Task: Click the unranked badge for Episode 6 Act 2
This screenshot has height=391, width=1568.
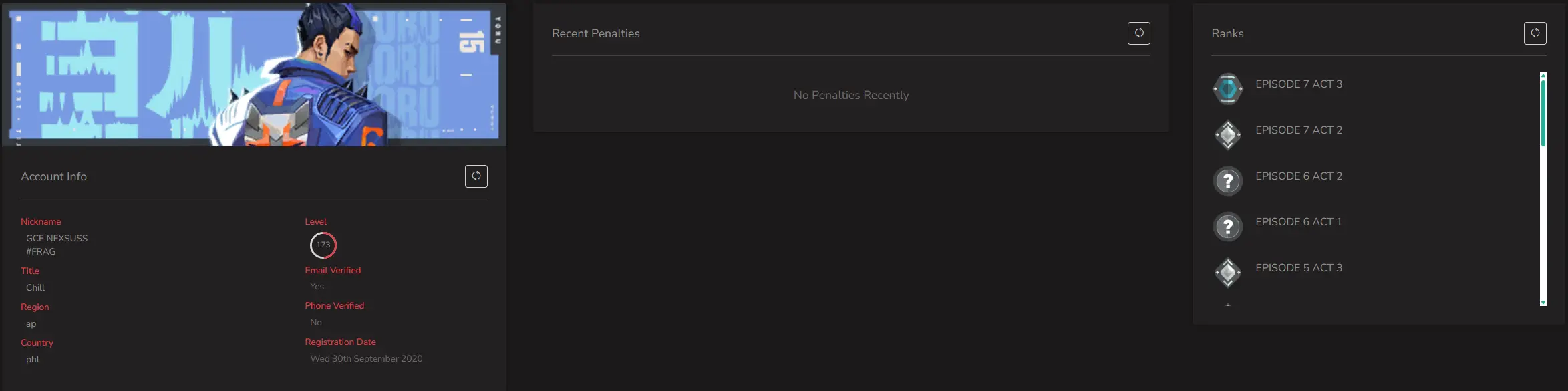Action: (1227, 181)
